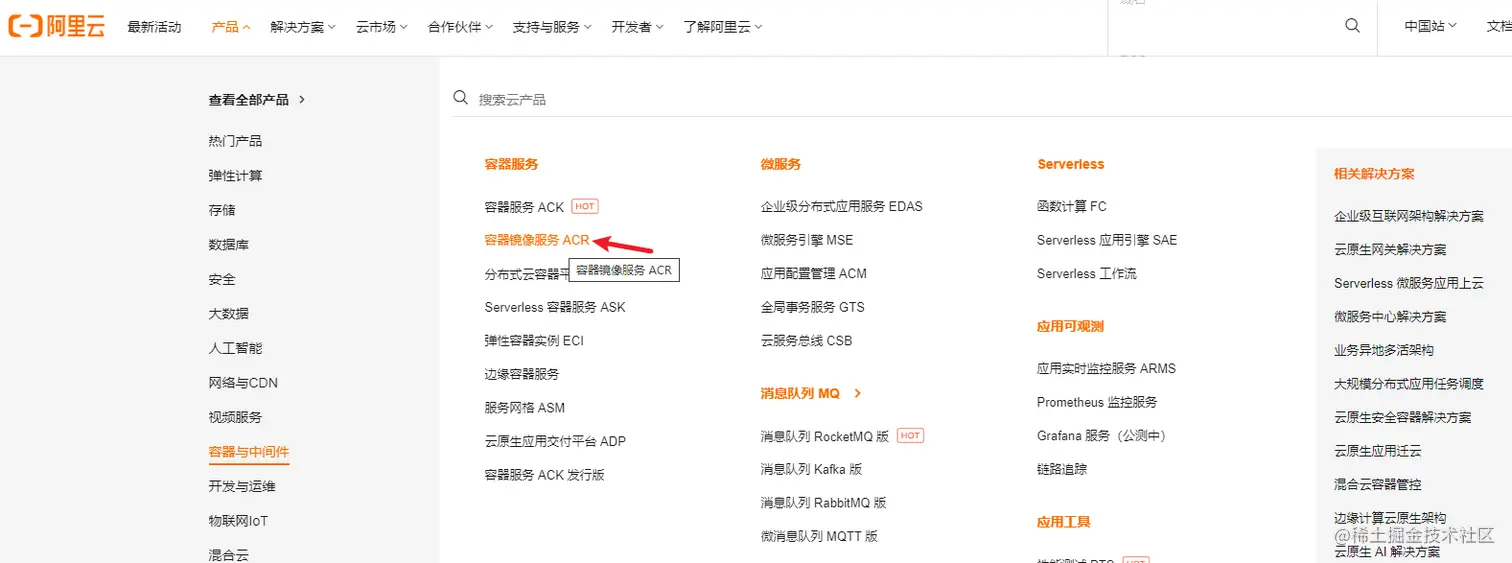Click the search magnifier icon in header
Image resolution: width=1512 pixels, height=563 pixels.
[x=1352, y=26]
